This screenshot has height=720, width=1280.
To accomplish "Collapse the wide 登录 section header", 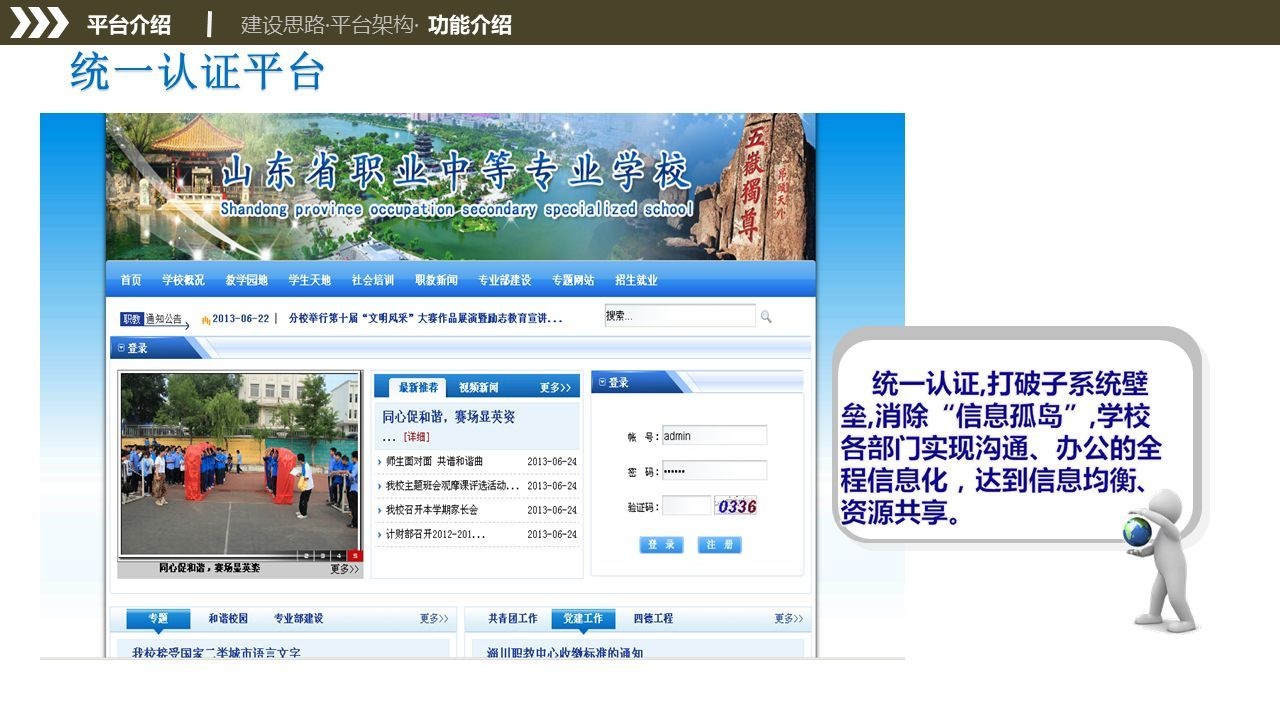I will (122, 348).
